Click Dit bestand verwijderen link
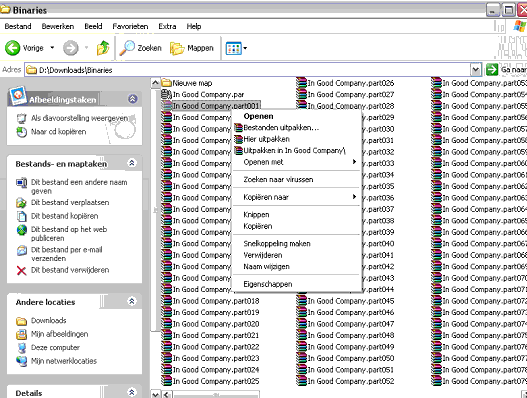 tap(70, 270)
